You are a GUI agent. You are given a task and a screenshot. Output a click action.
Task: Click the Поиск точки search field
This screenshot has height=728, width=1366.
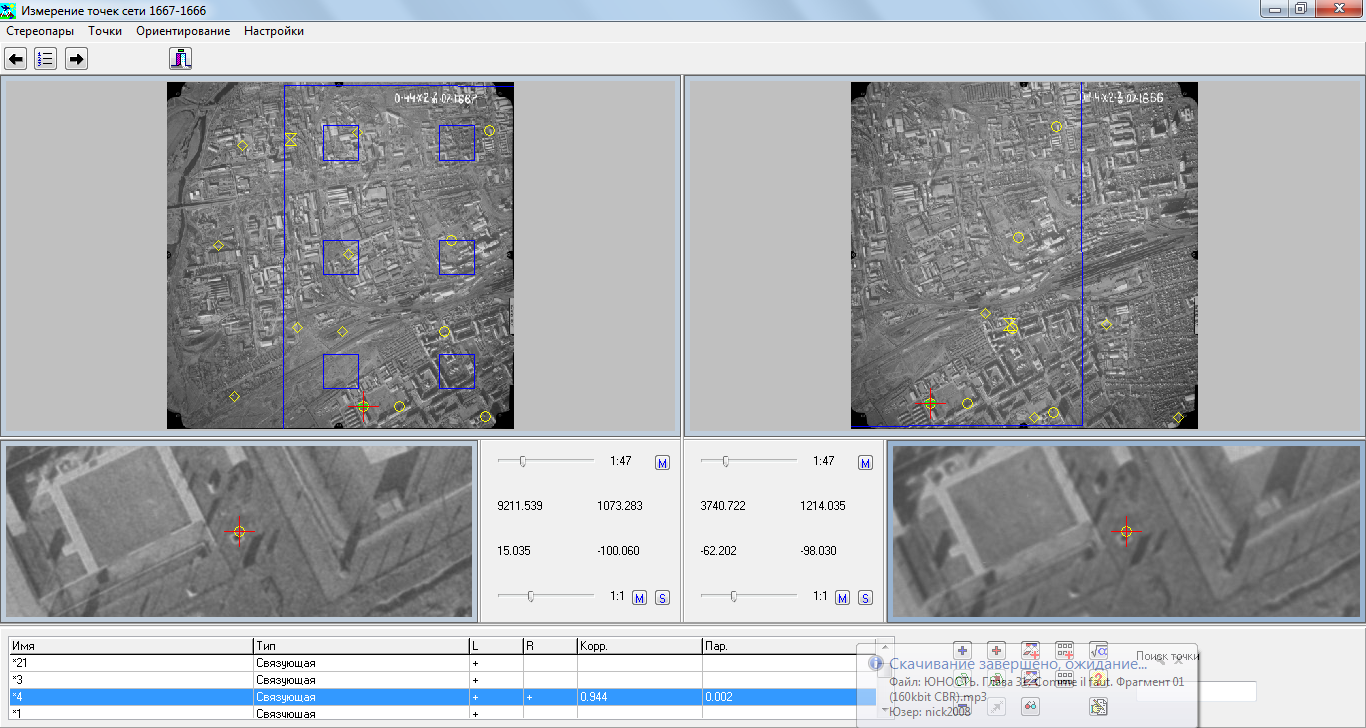tap(1197, 691)
